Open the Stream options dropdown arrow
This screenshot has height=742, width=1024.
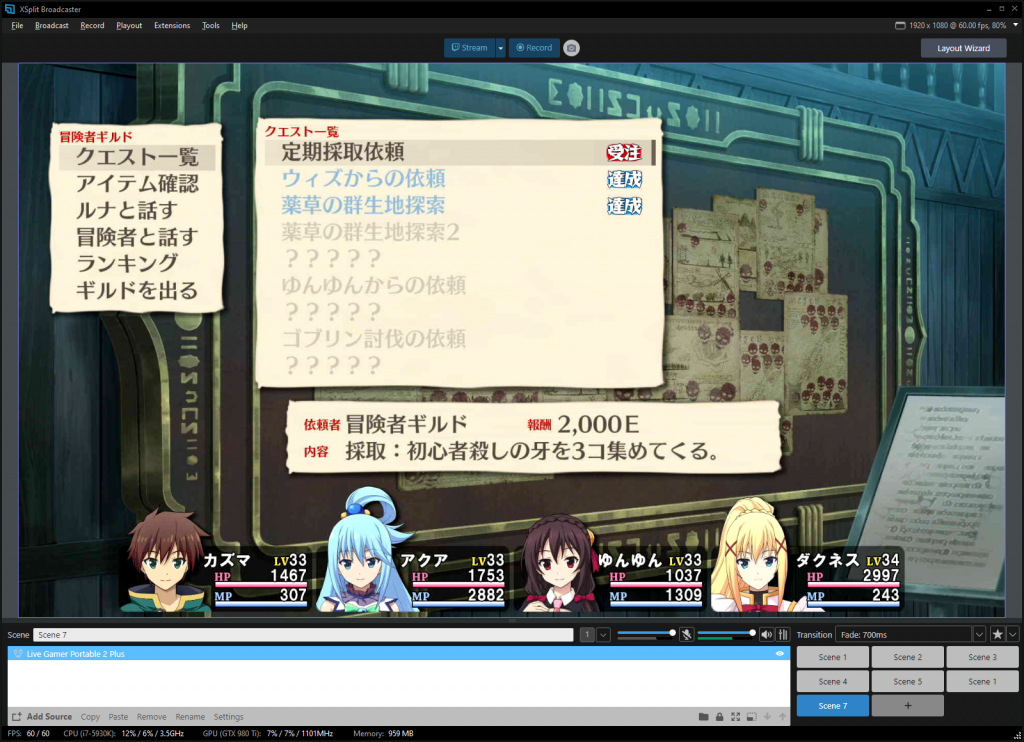[500, 48]
